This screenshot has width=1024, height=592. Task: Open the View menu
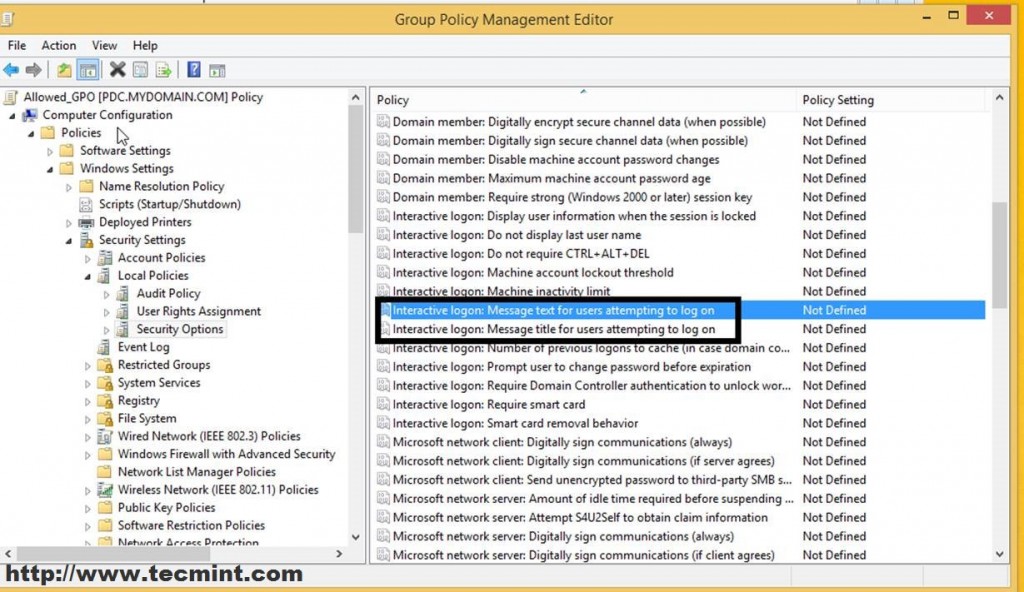click(104, 45)
